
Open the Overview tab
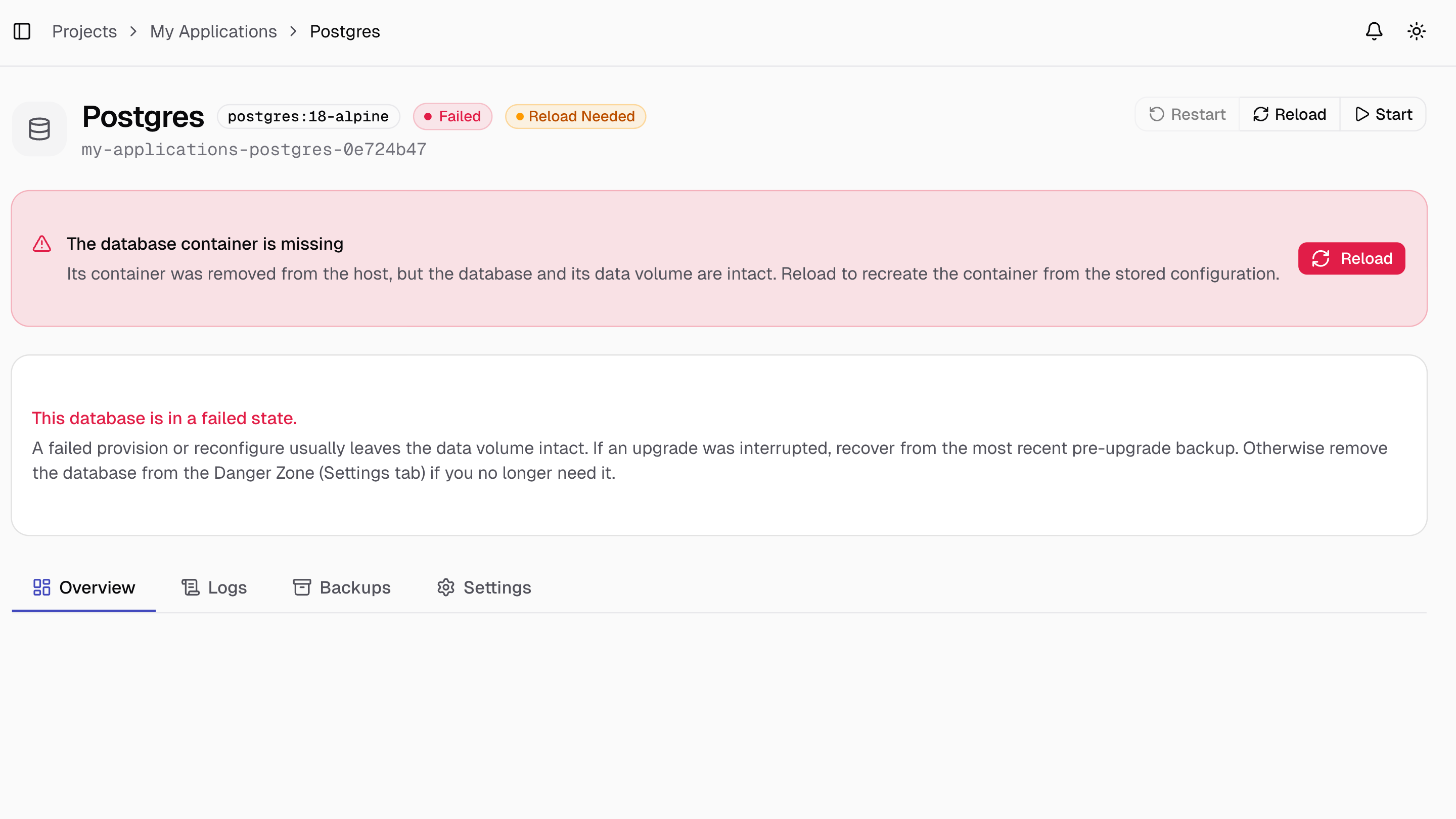[x=83, y=587]
